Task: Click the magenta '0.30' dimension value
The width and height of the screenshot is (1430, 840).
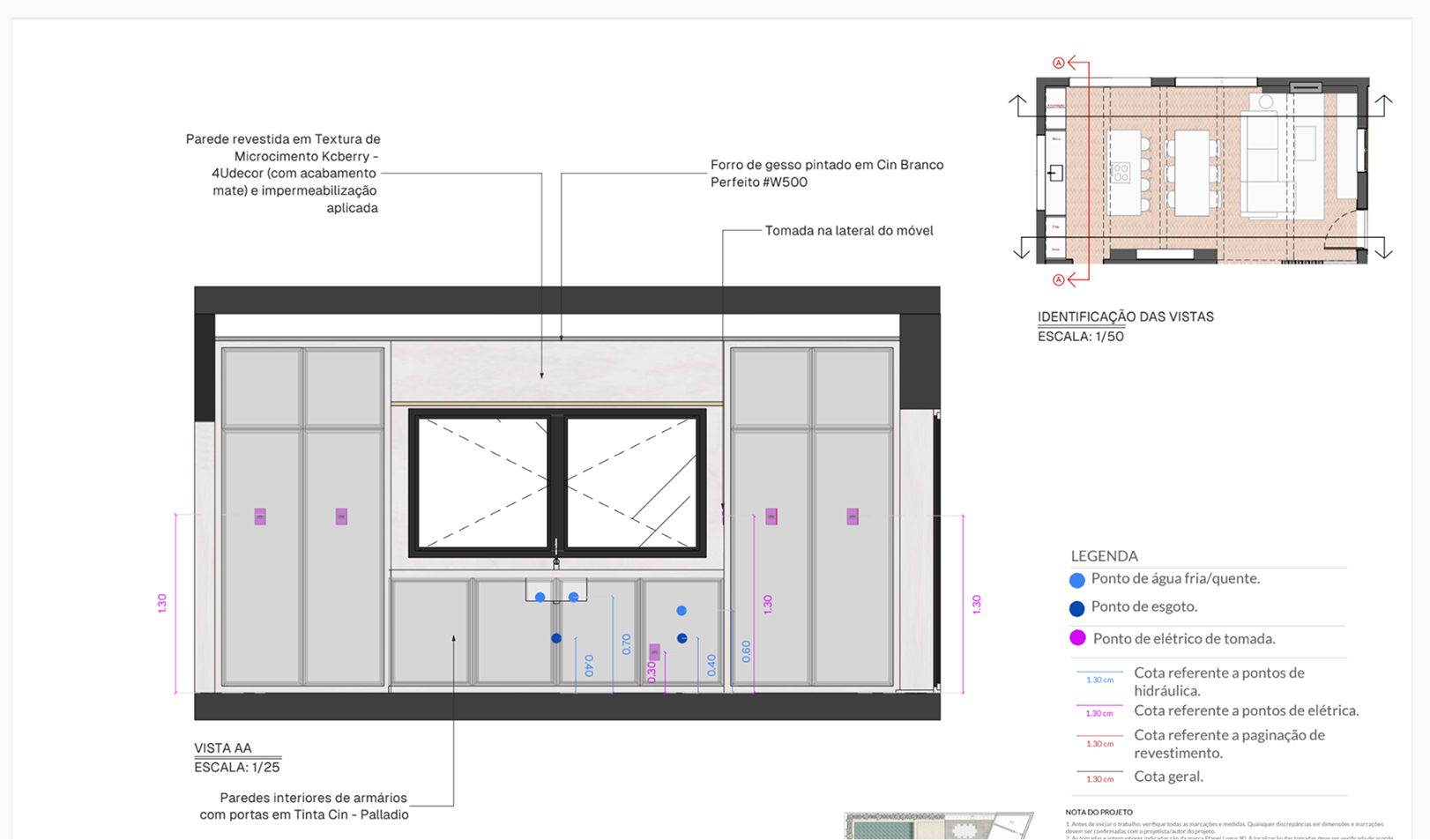Action: (x=652, y=672)
